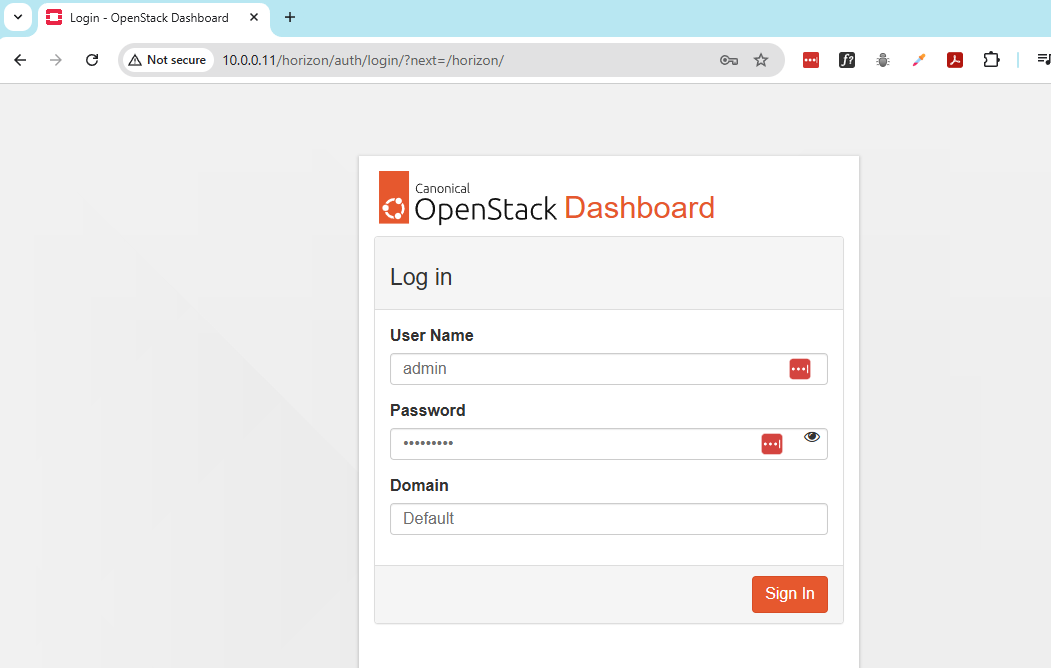Screen dimensions: 1051x668
Task: Reload the page
Action: pyautogui.click(x=92, y=60)
